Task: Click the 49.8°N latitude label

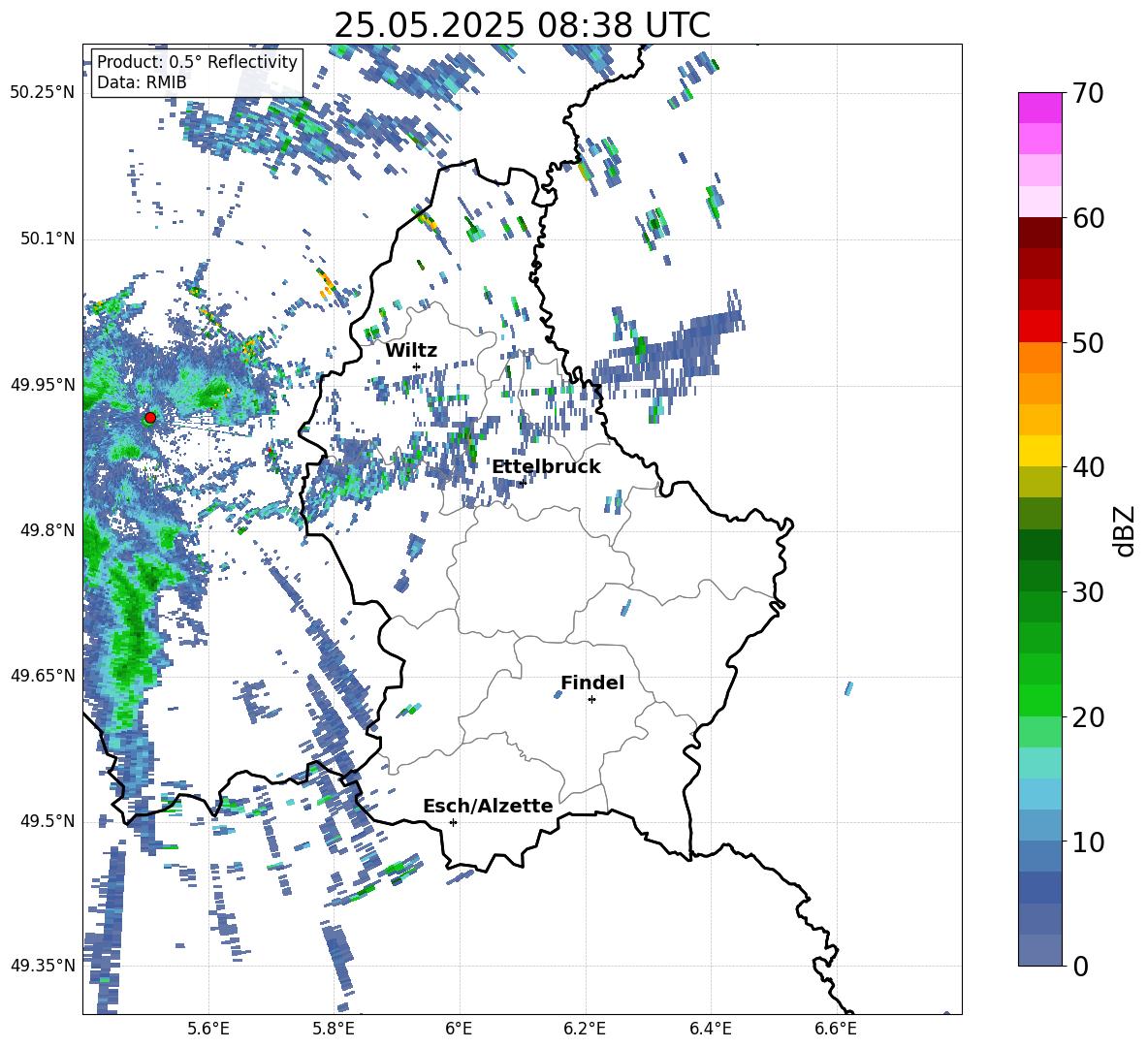Action: [x=47, y=530]
